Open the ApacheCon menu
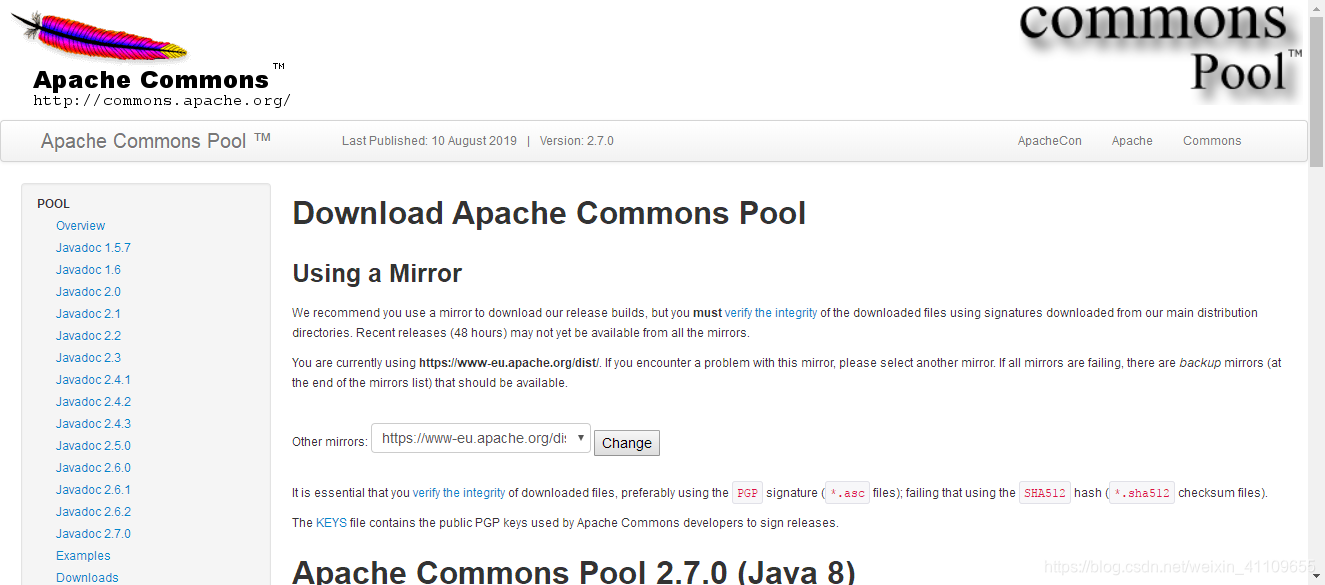 point(1049,141)
